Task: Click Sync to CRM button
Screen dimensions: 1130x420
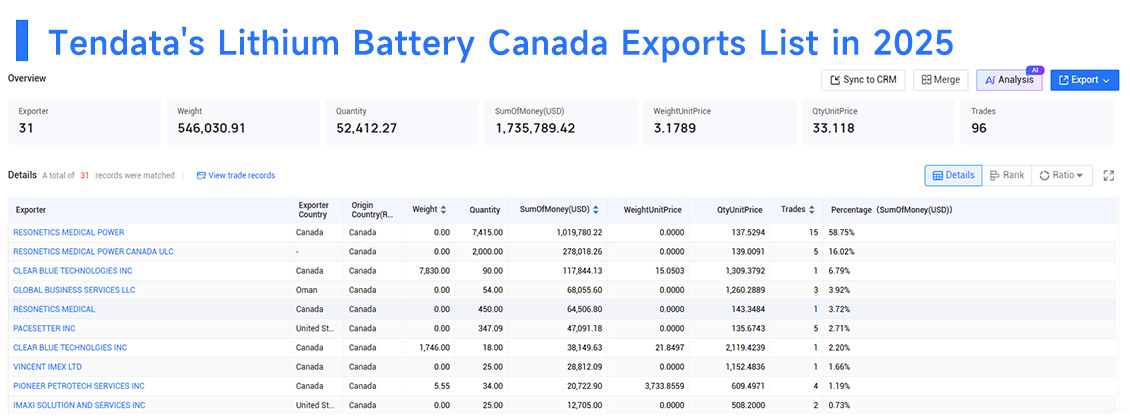Action: click(x=863, y=80)
